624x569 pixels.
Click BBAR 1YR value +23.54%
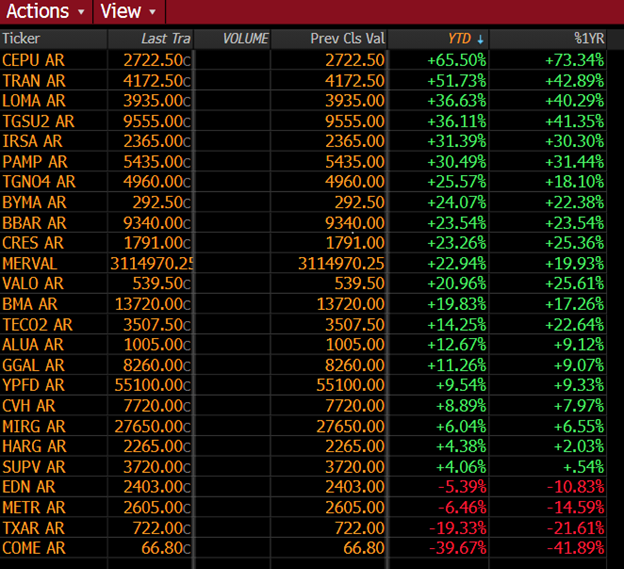click(x=575, y=223)
